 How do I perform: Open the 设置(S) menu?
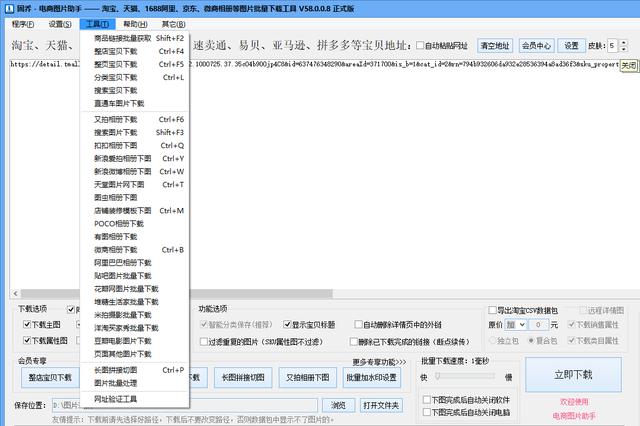point(60,24)
